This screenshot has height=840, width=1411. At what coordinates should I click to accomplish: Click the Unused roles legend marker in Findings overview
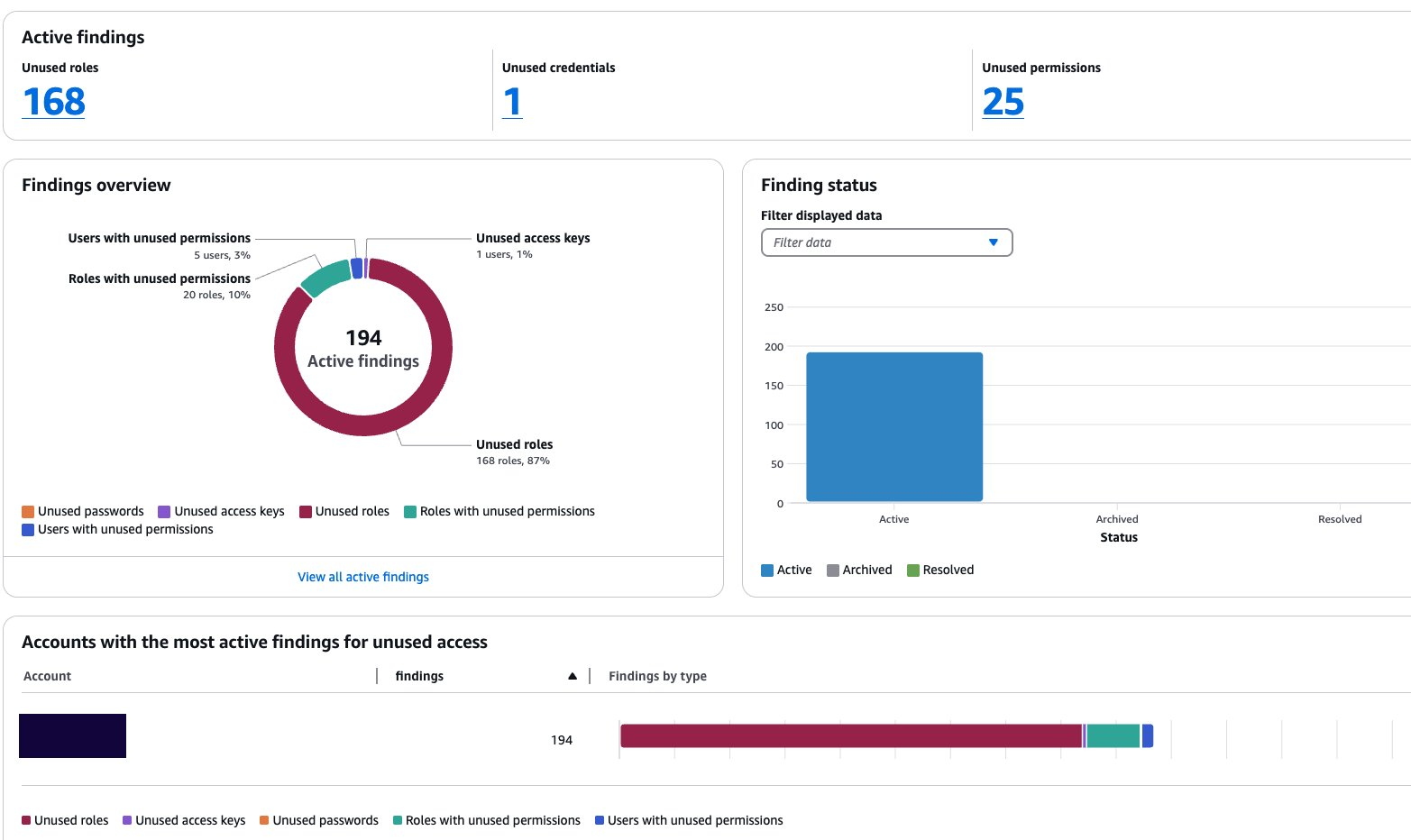[304, 511]
